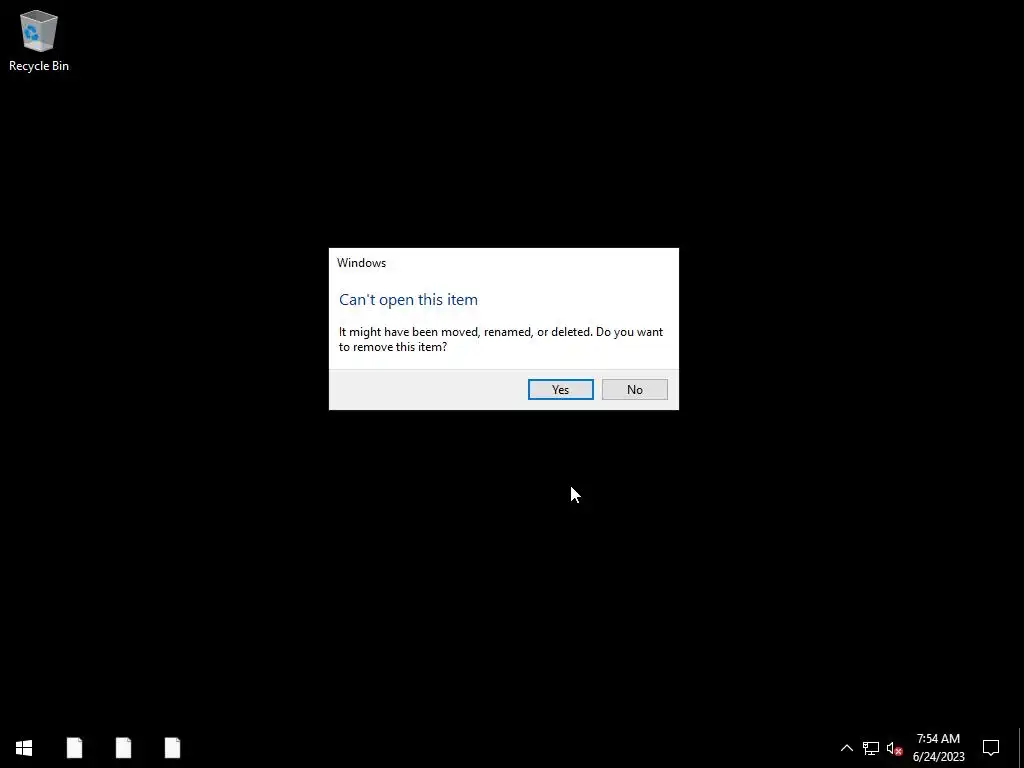Open the network status tray icon
The height and width of the screenshot is (768, 1024).
[871, 748]
